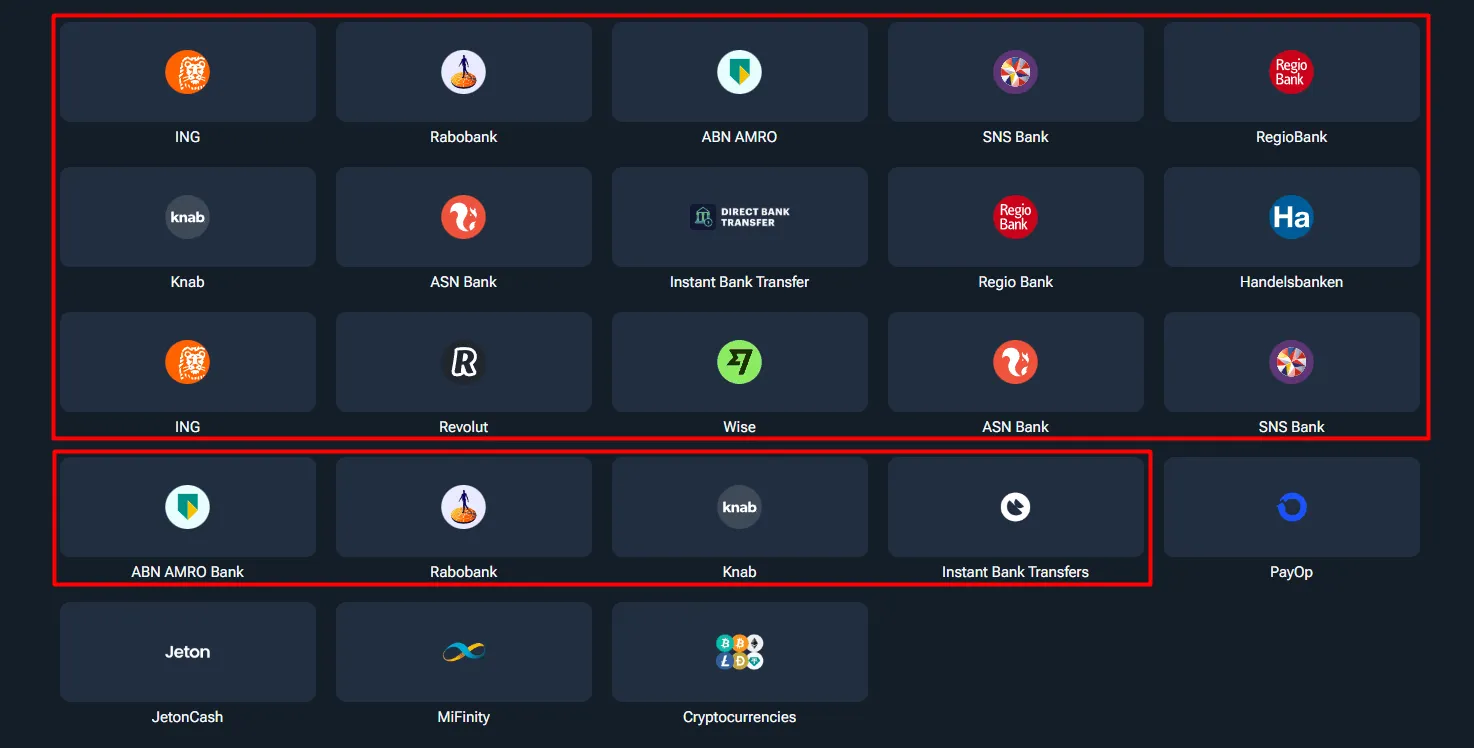The height and width of the screenshot is (748, 1474).
Task: Choose the JetonCash payment method
Action: (x=187, y=652)
